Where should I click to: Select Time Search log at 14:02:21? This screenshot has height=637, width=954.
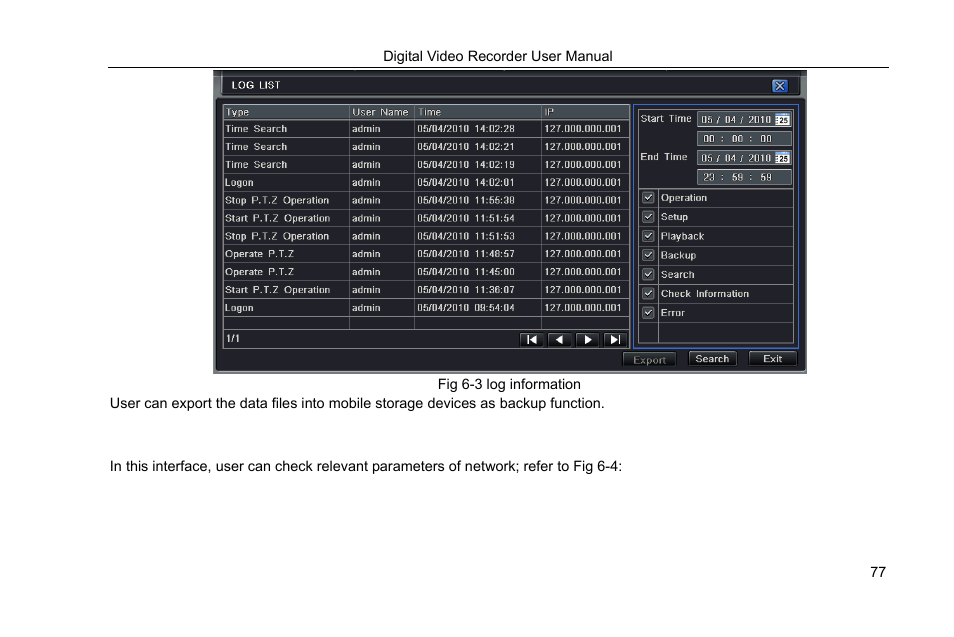(427, 147)
